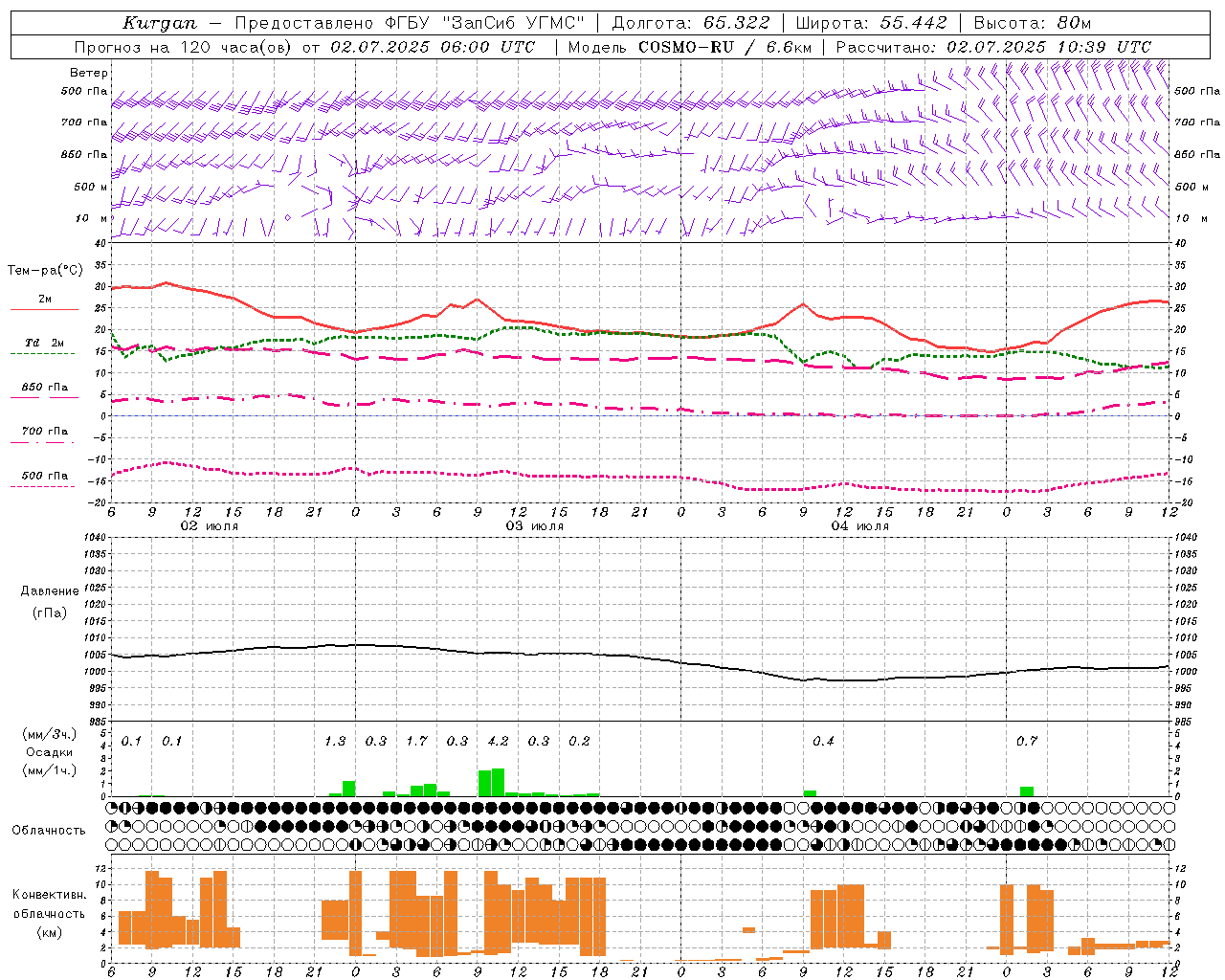Click the date label 04 июля

860,526
